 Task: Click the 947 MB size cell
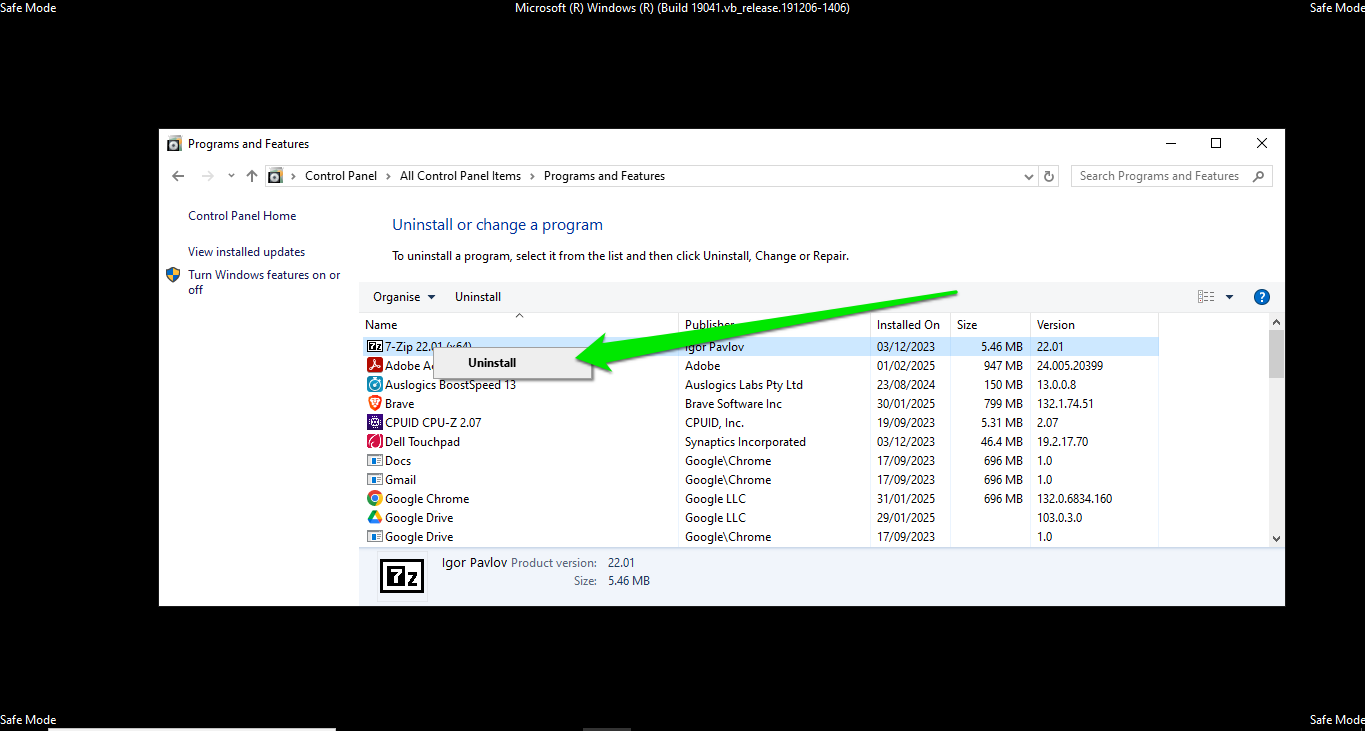coord(1002,366)
